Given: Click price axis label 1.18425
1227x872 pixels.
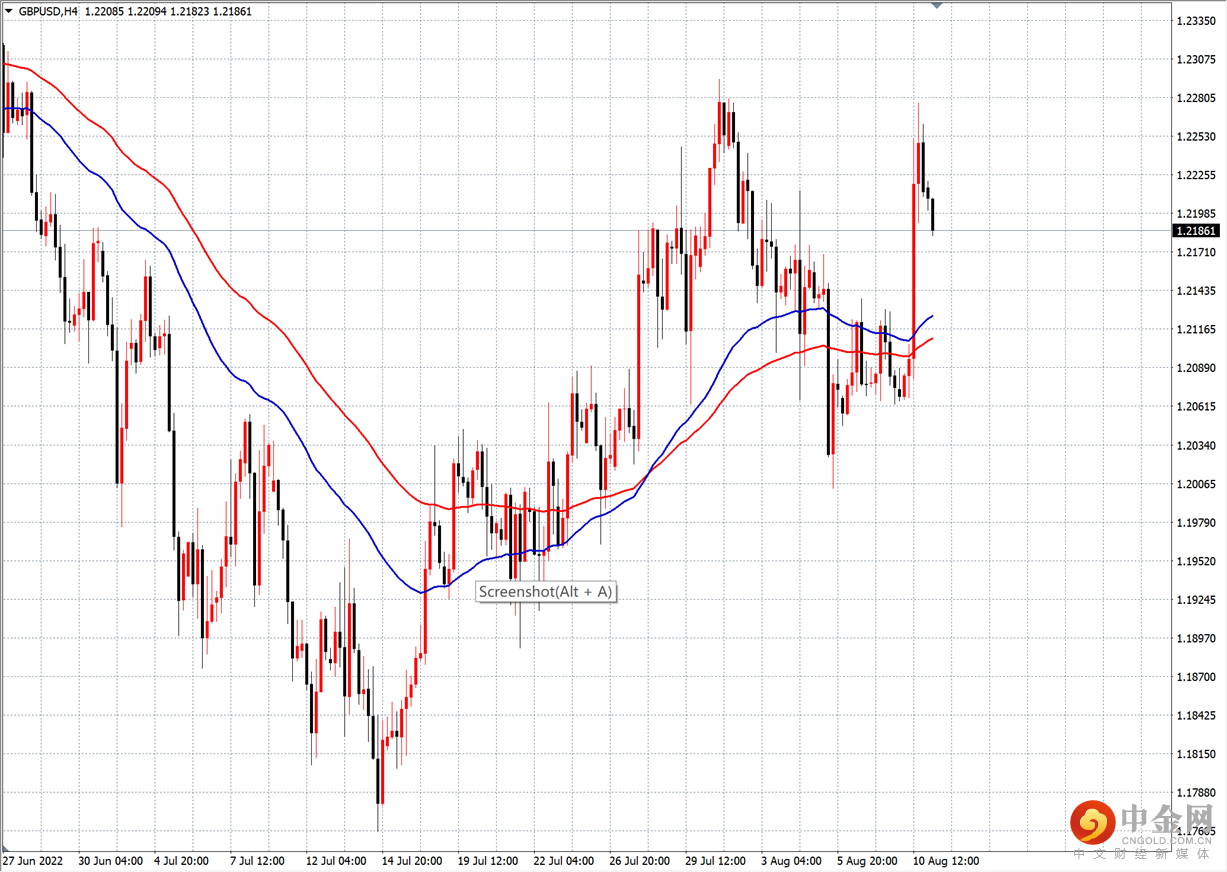Looking at the screenshot, I should coord(1196,716).
